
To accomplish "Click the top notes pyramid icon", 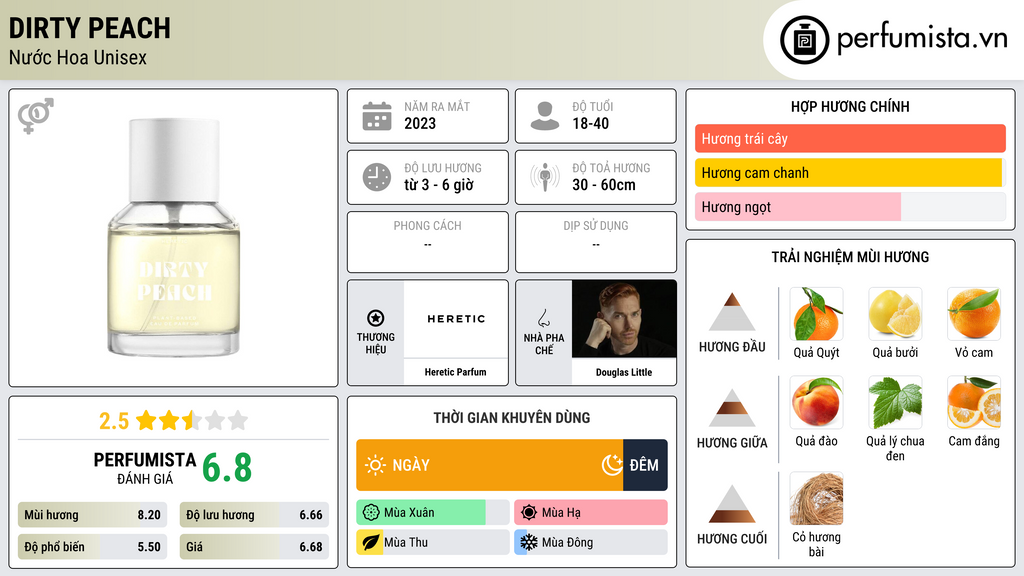I will pos(732,312).
